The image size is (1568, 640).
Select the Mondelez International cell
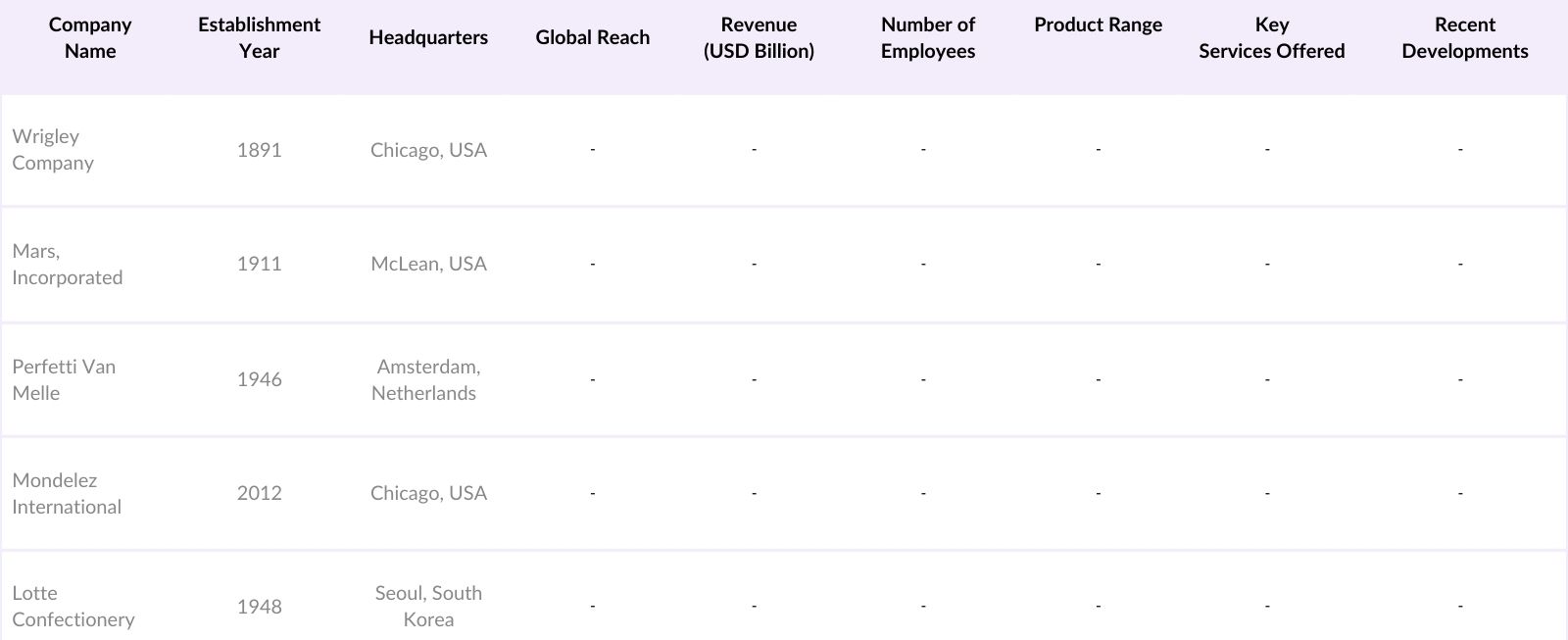[67, 493]
